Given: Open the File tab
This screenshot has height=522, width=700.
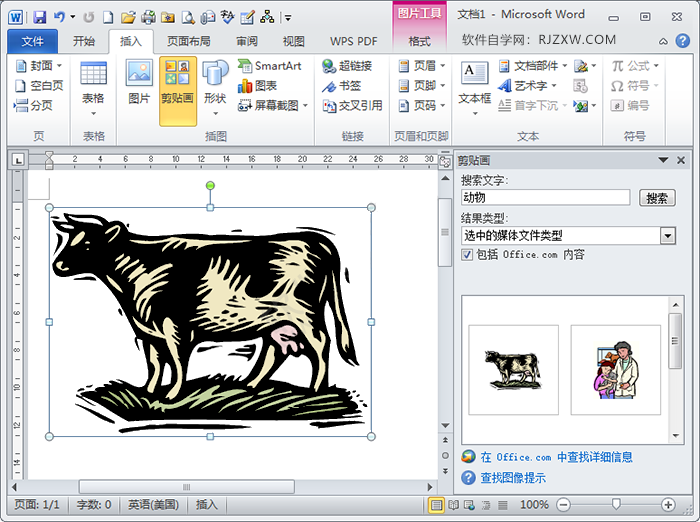Looking at the screenshot, I should [33, 42].
